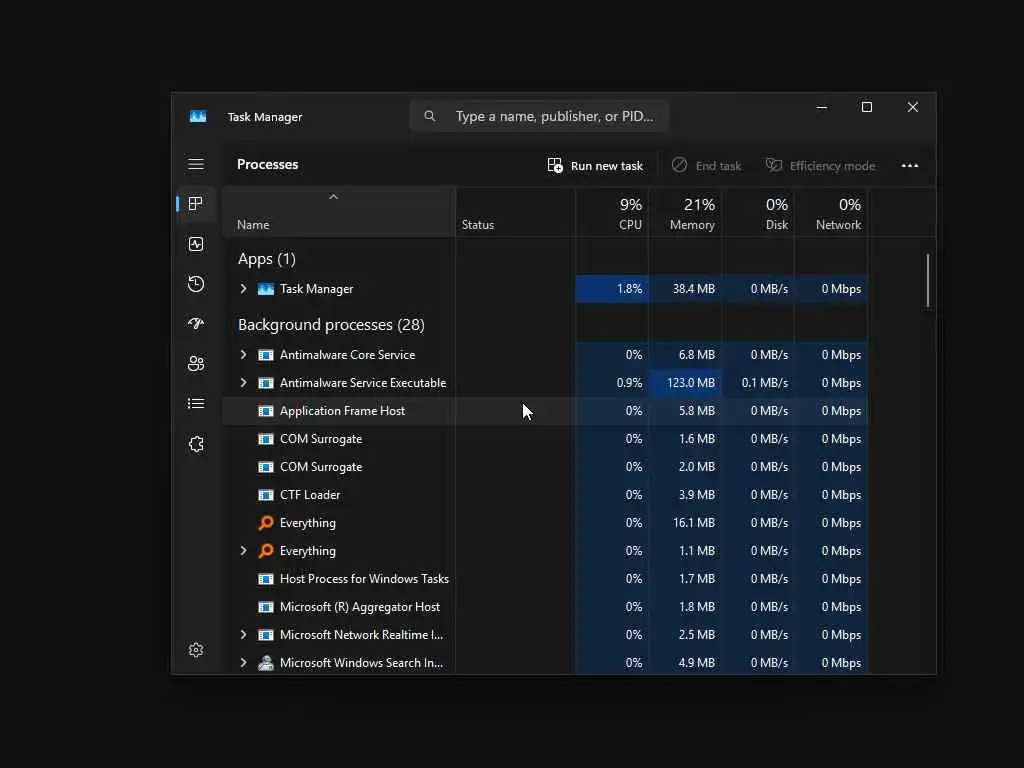This screenshot has width=1024, height=768.
Task: Click the Microsoft Windows Search Indexer icon
Action: 266,663
